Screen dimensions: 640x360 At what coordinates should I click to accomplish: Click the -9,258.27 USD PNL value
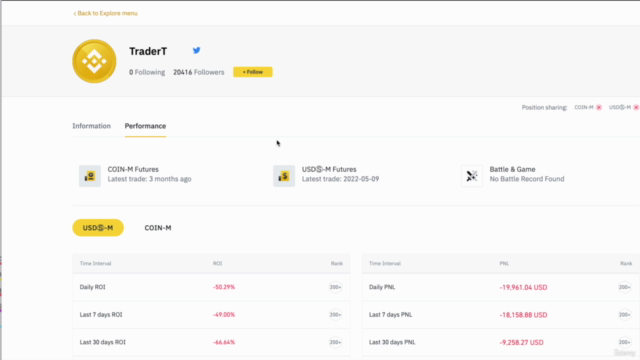click(521, 342)
